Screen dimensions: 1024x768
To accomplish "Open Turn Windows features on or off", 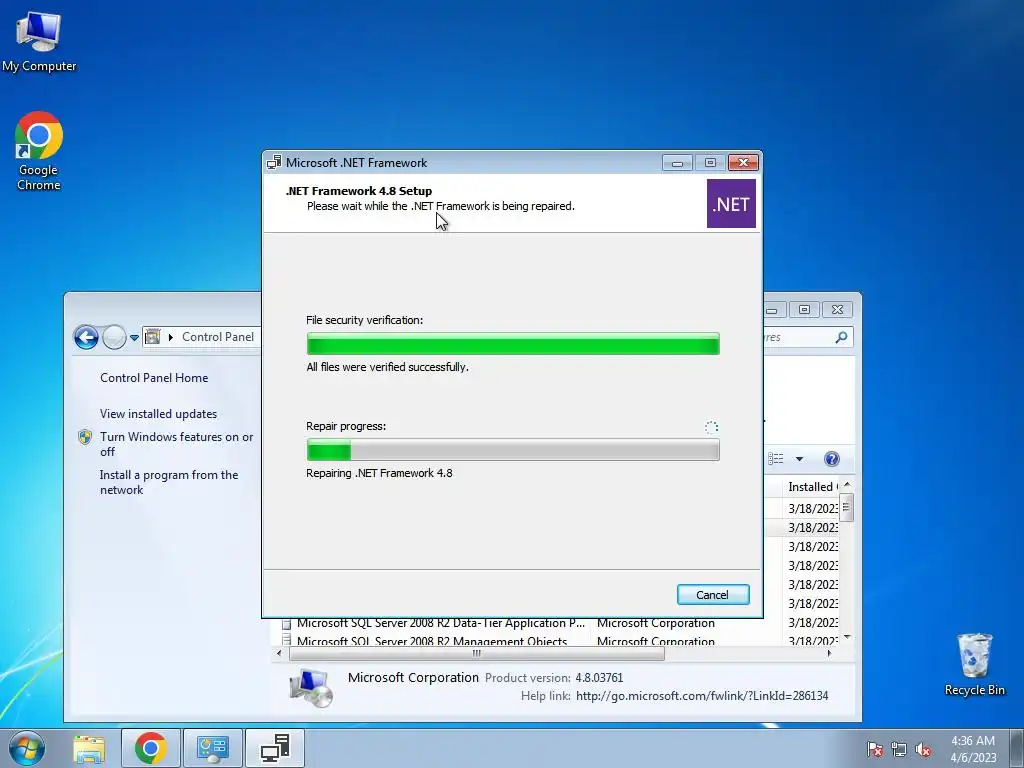I will coord(176,444).
